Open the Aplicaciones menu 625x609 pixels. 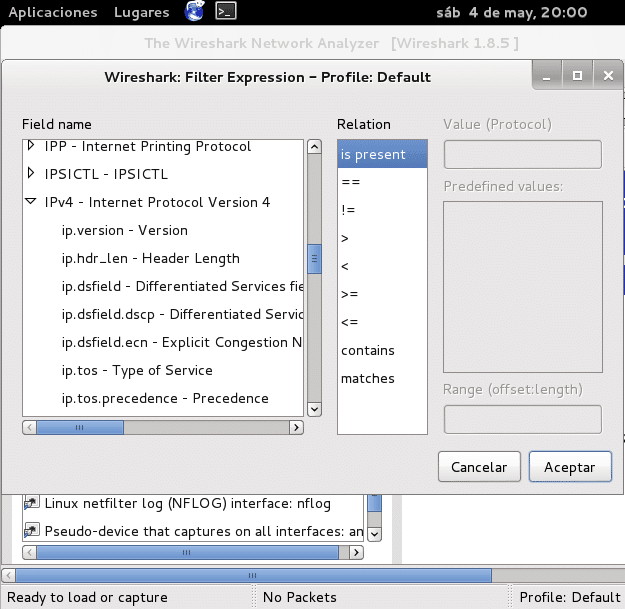click(x=53, y=13)
